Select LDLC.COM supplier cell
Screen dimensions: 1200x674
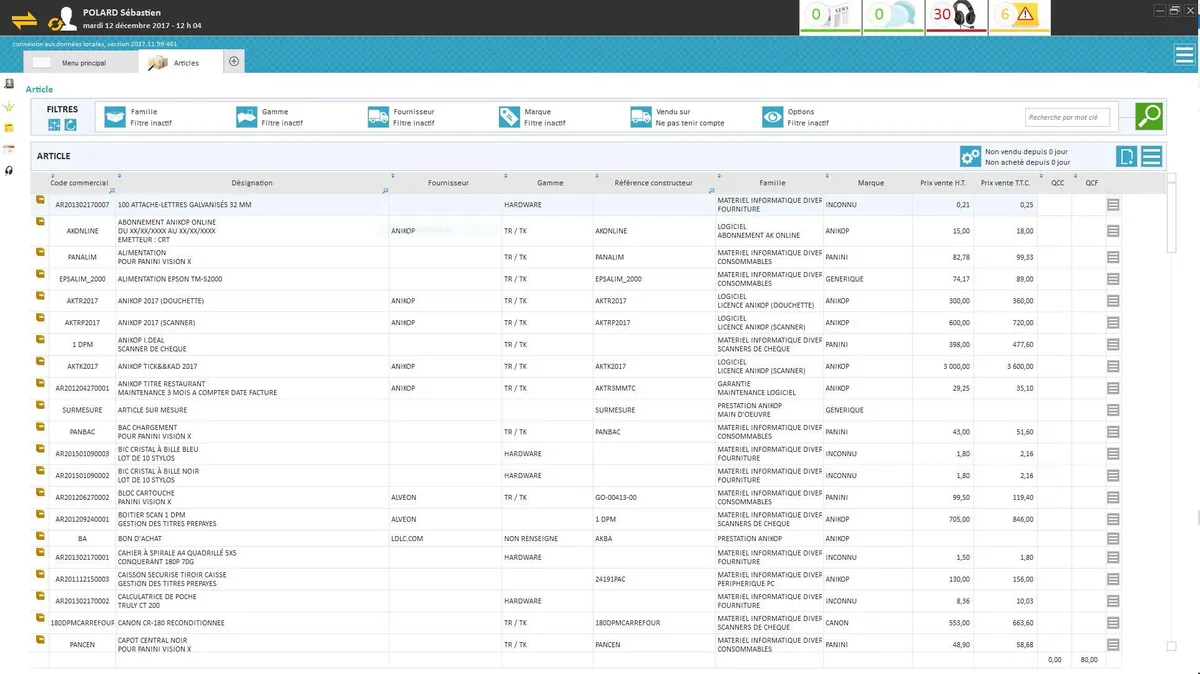tap(445, 538)
